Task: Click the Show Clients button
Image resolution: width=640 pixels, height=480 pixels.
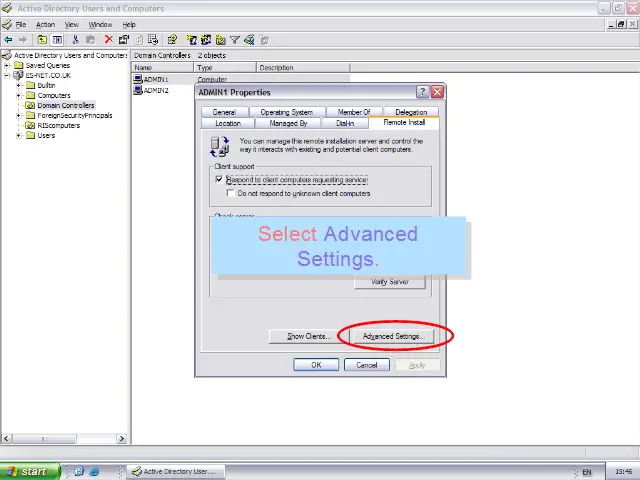Action: tap(309, 336)
